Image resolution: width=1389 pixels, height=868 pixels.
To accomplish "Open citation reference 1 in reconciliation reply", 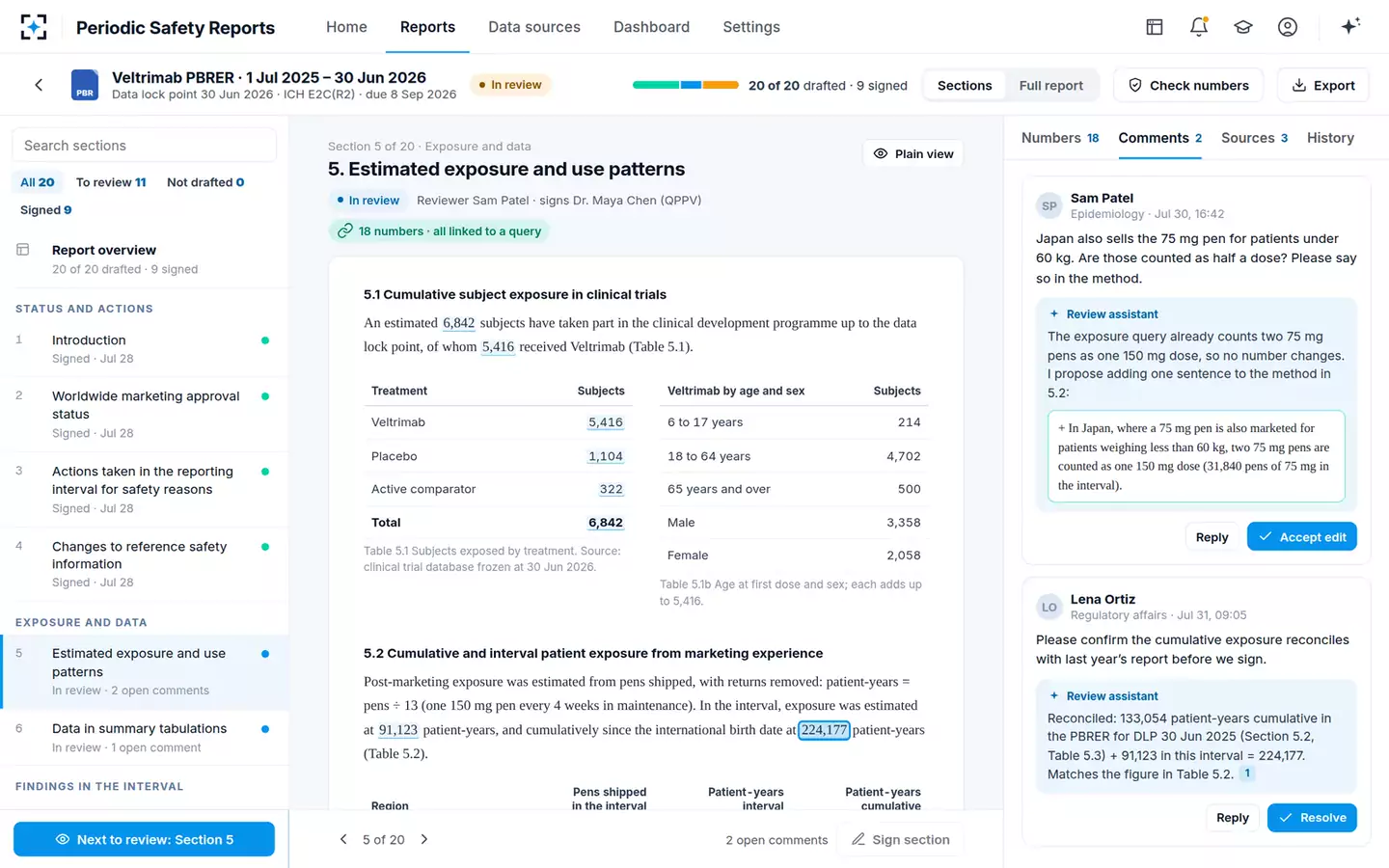I will click(x=1247, y=773).
